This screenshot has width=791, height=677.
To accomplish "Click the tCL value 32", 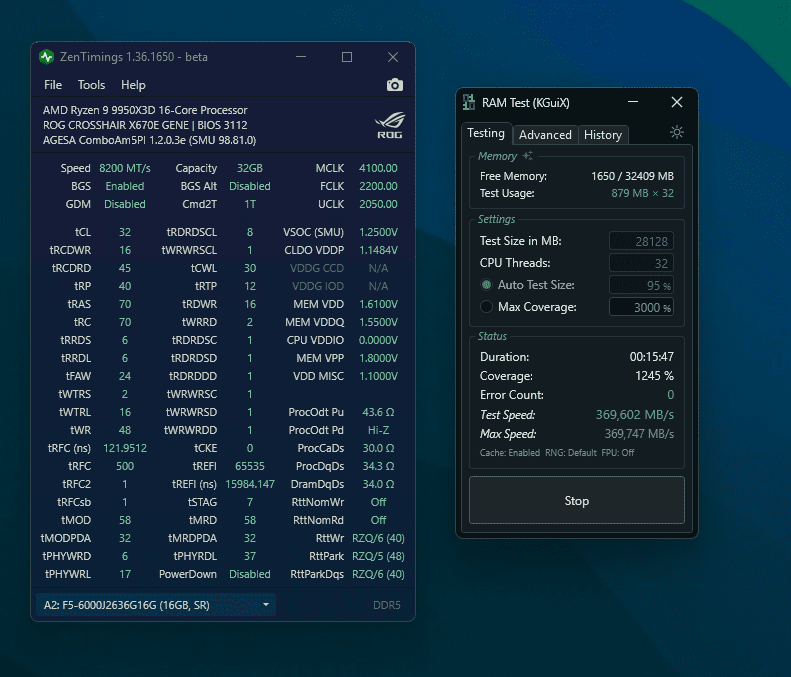I will tap(125, 232).
